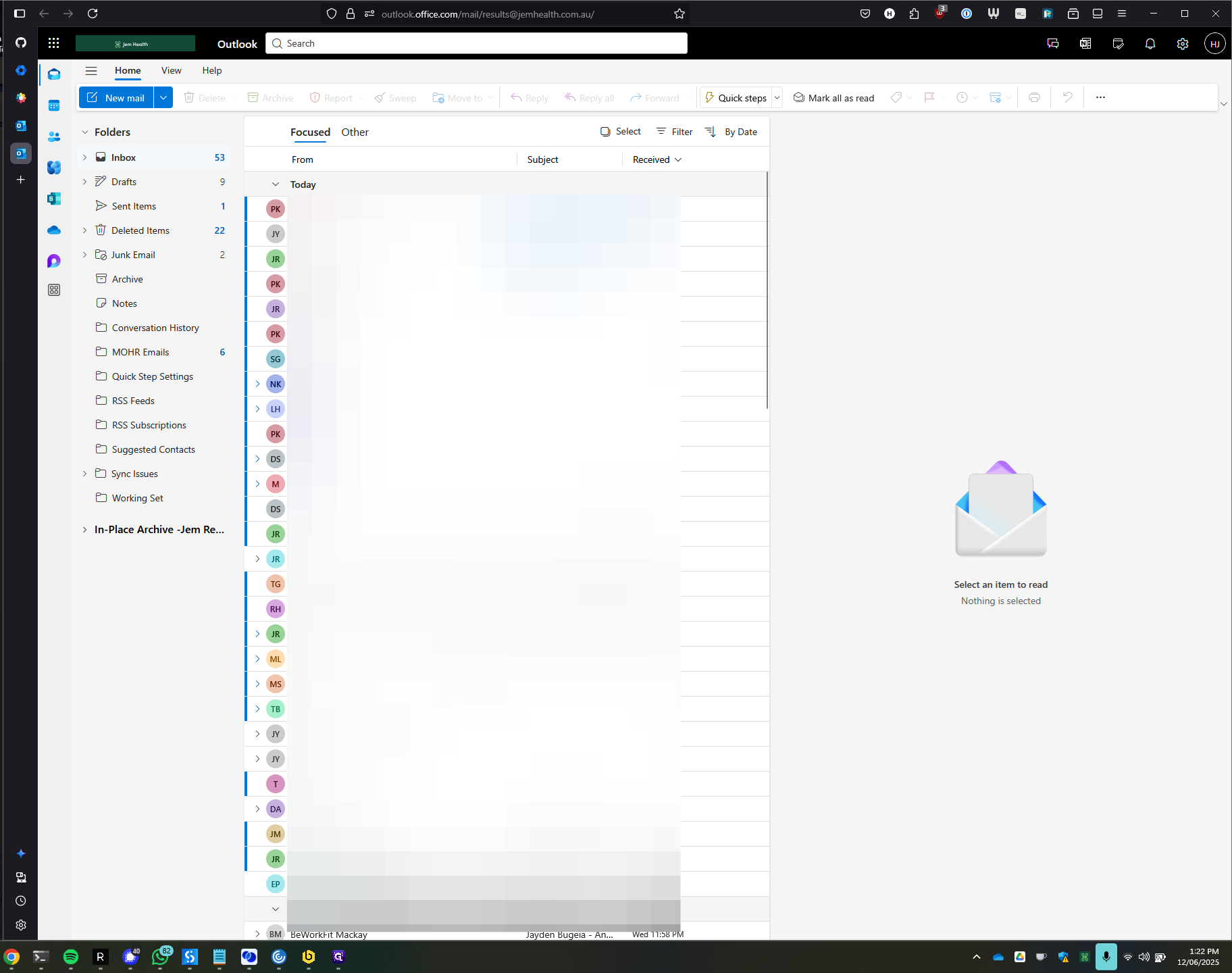This screenshot has width=1232, height=973.
Task: Reload the browser page
Action: (x=93, y=14)
